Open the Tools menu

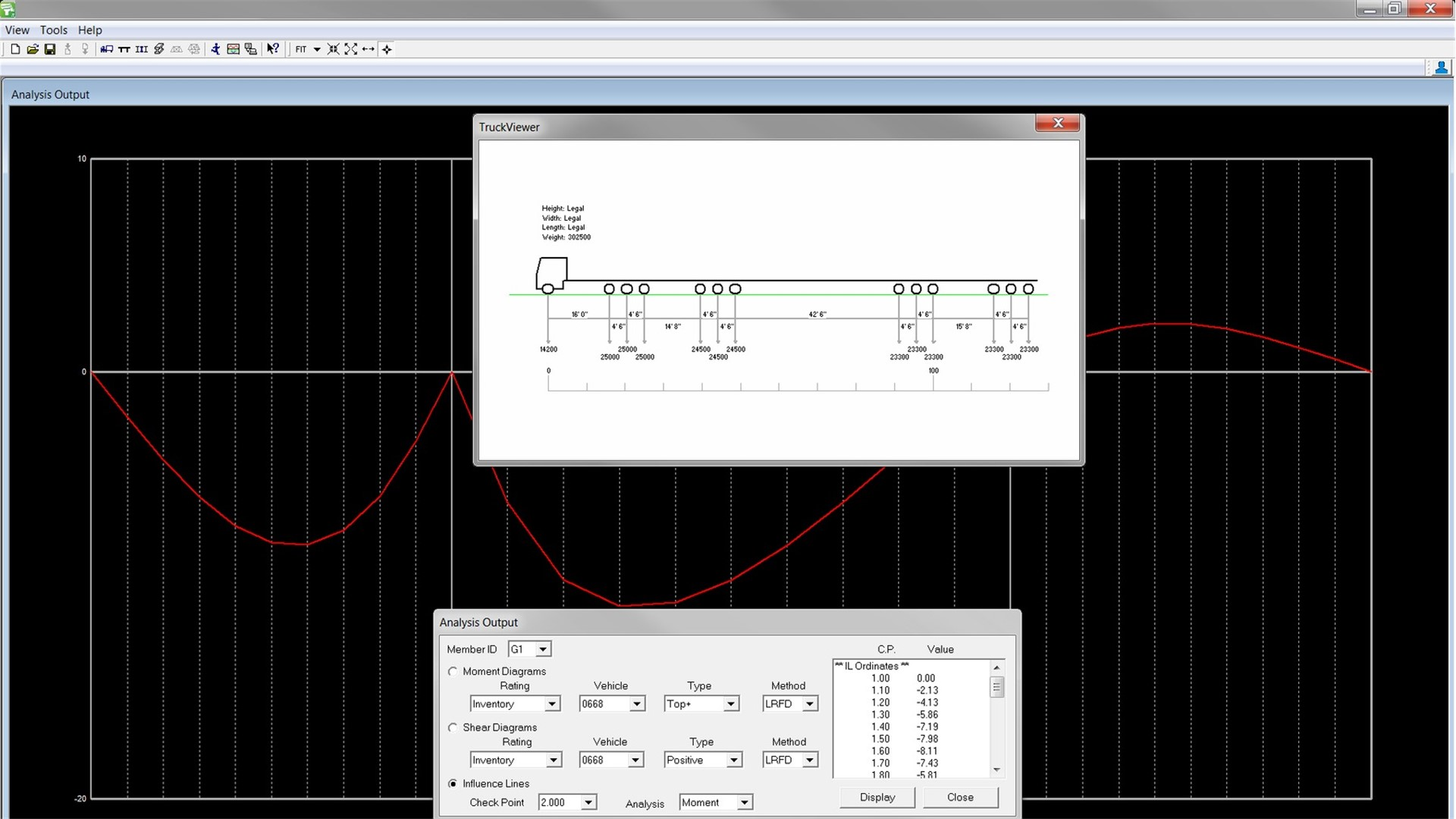(51, 29)
